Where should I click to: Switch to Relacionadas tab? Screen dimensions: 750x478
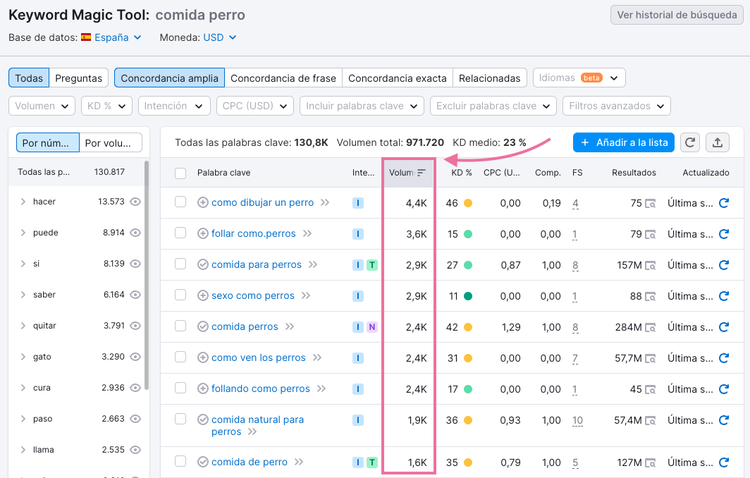489,78
